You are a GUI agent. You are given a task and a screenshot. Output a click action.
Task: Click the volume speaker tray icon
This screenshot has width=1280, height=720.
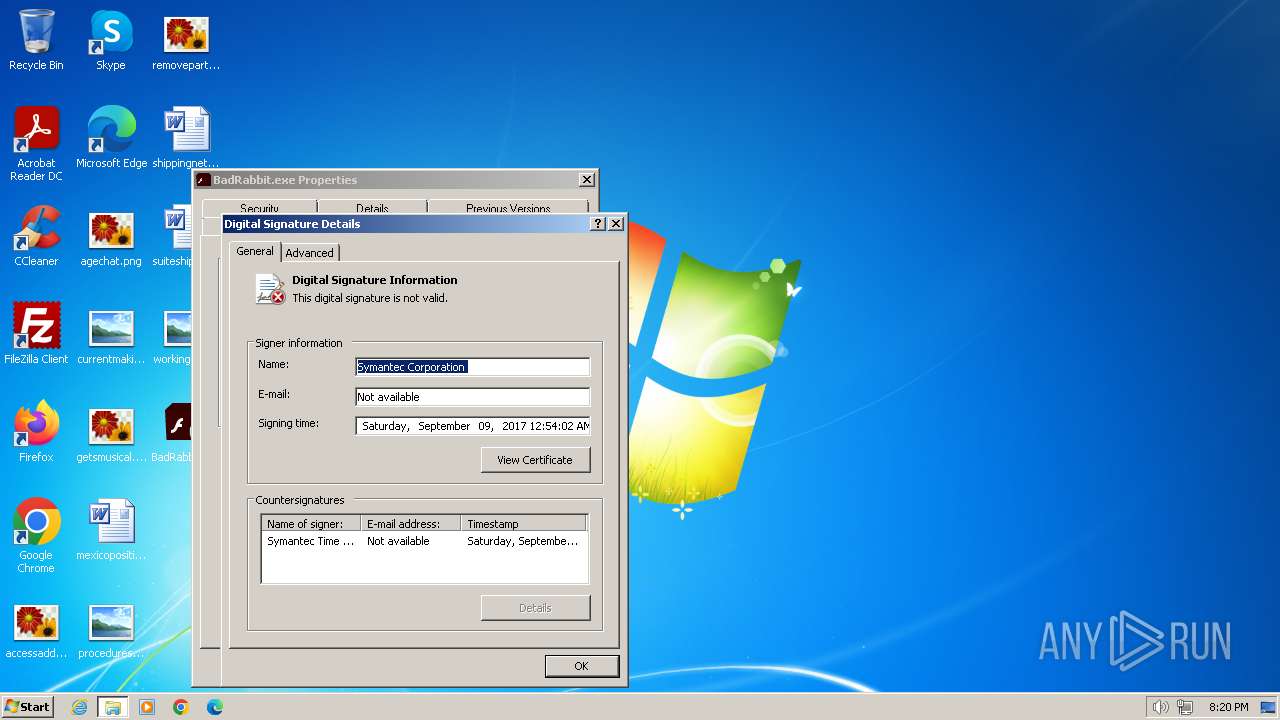pos(1160,707)
